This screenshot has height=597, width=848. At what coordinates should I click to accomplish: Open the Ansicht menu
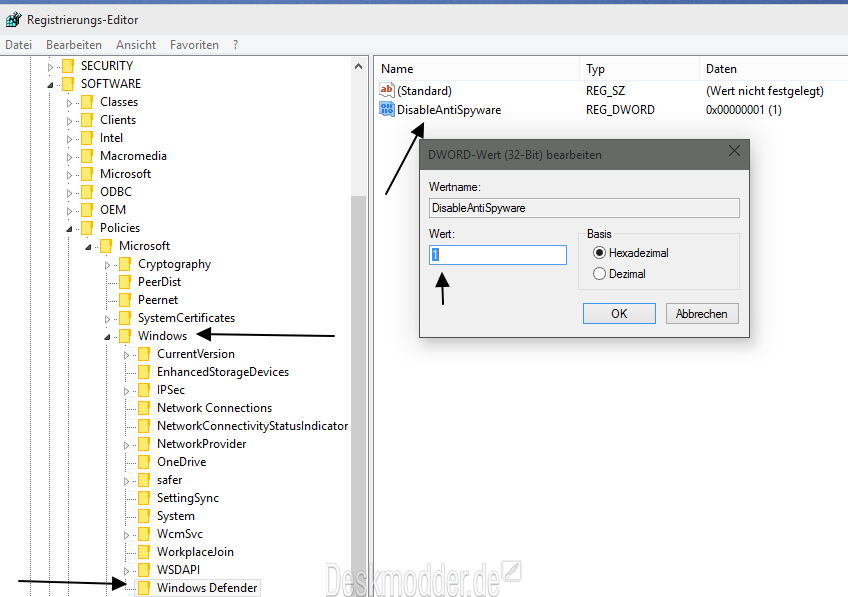click(x=136, y=45)
